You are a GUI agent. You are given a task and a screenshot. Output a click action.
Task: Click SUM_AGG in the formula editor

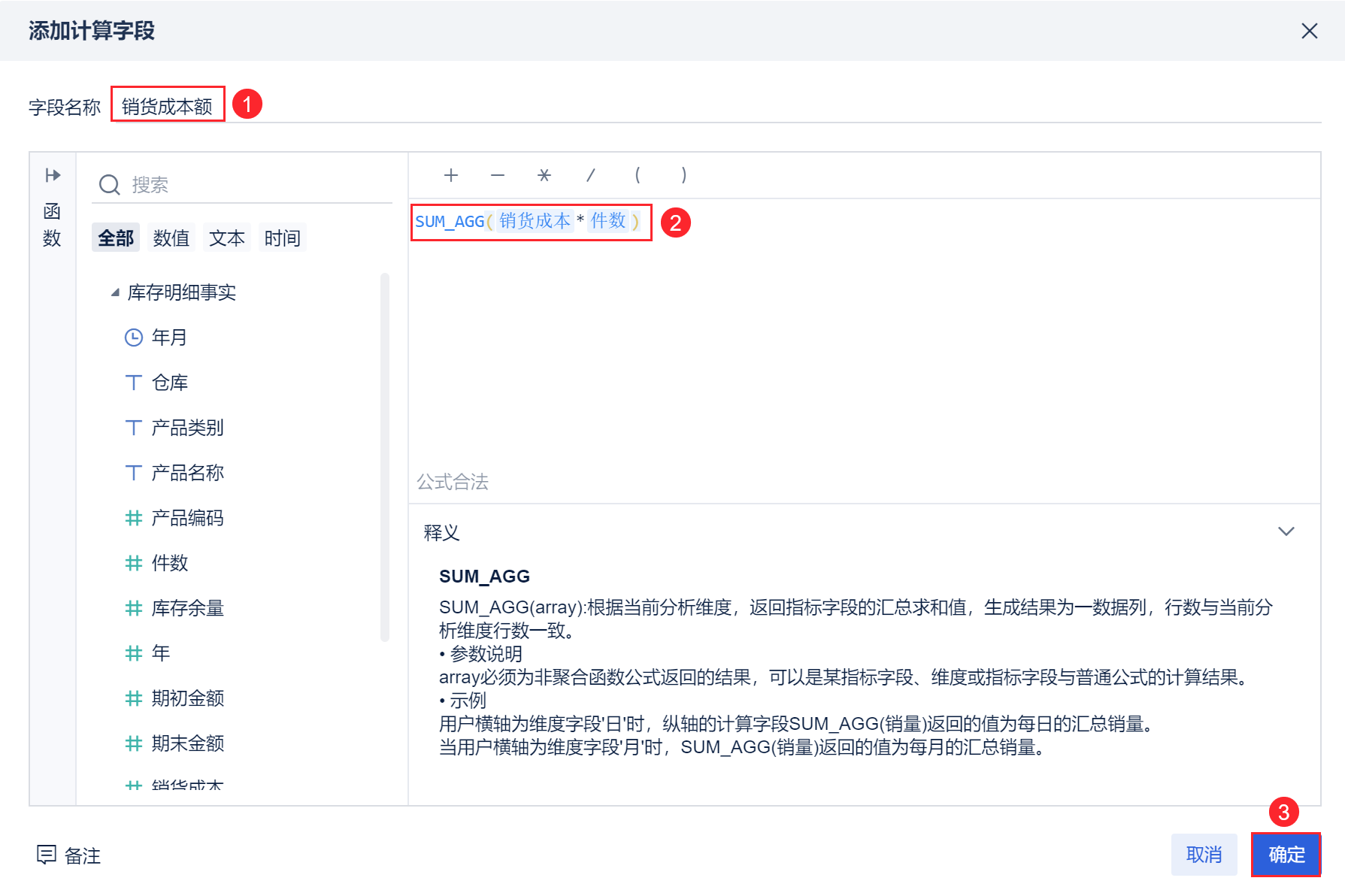pyautogui.click(x=450, y=222)
